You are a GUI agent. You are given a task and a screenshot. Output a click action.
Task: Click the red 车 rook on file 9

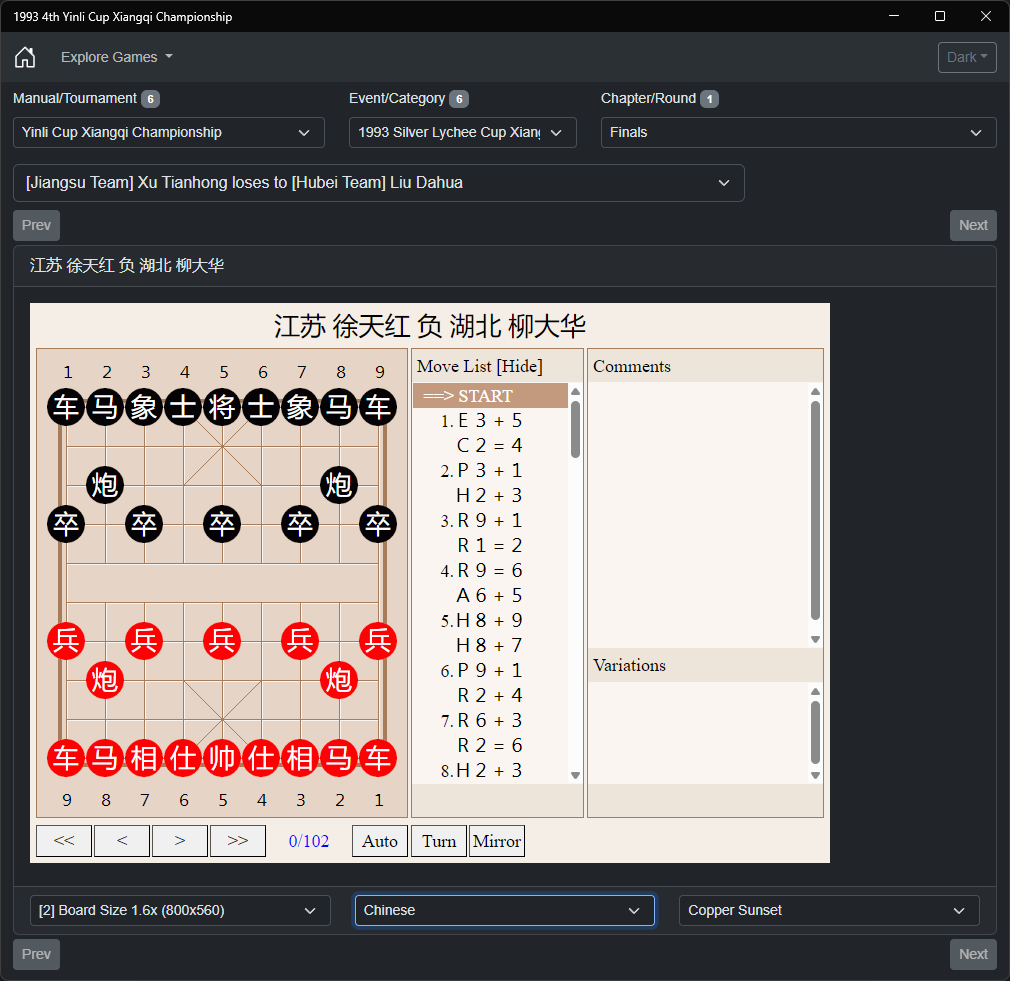click(x=66, y=758)
